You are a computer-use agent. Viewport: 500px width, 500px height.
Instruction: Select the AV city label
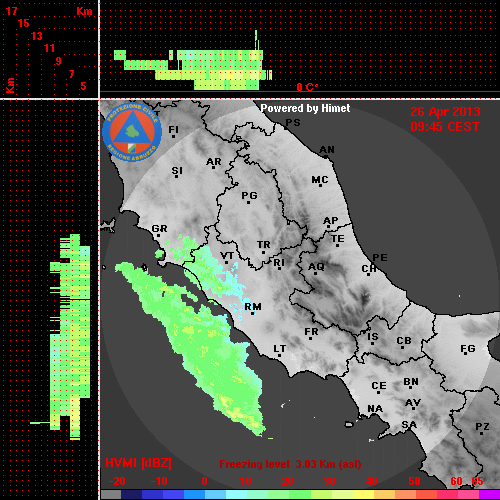[413, 403]
